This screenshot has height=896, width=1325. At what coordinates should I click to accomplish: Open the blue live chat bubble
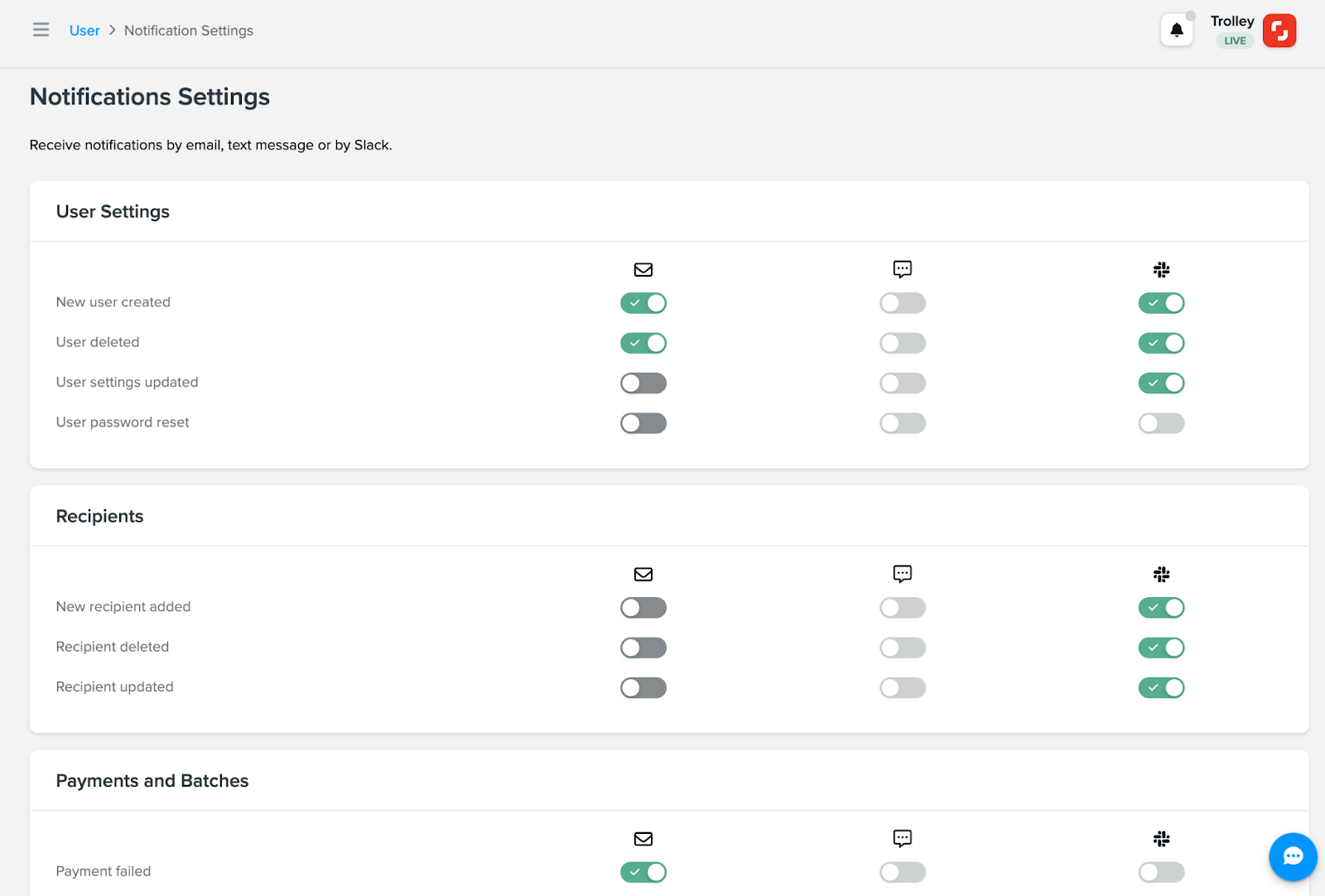(1293, 856)
